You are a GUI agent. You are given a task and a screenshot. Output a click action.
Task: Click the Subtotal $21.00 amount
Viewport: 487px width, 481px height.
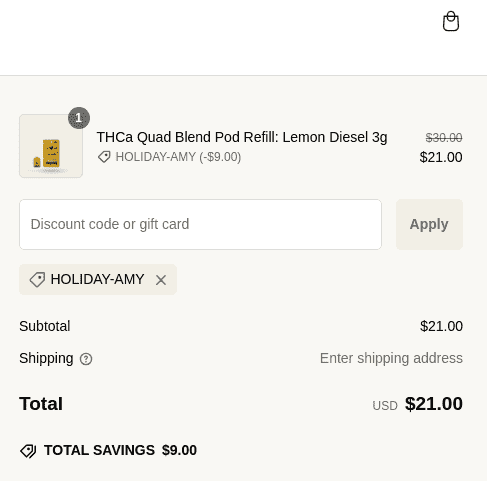441,326
